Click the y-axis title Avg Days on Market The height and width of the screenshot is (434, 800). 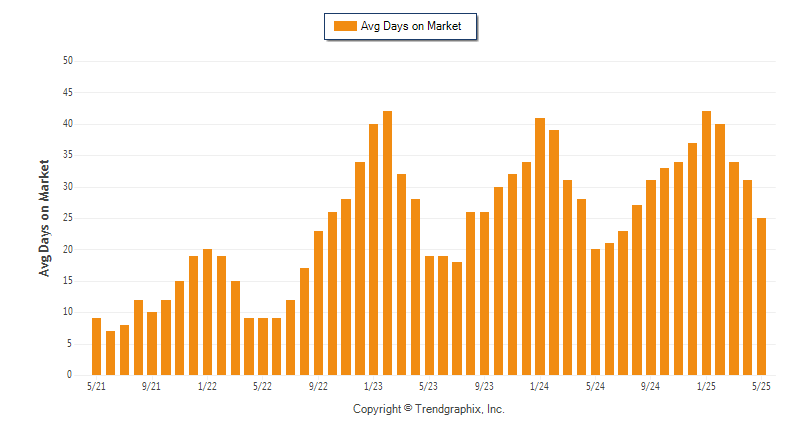(44, 218)
